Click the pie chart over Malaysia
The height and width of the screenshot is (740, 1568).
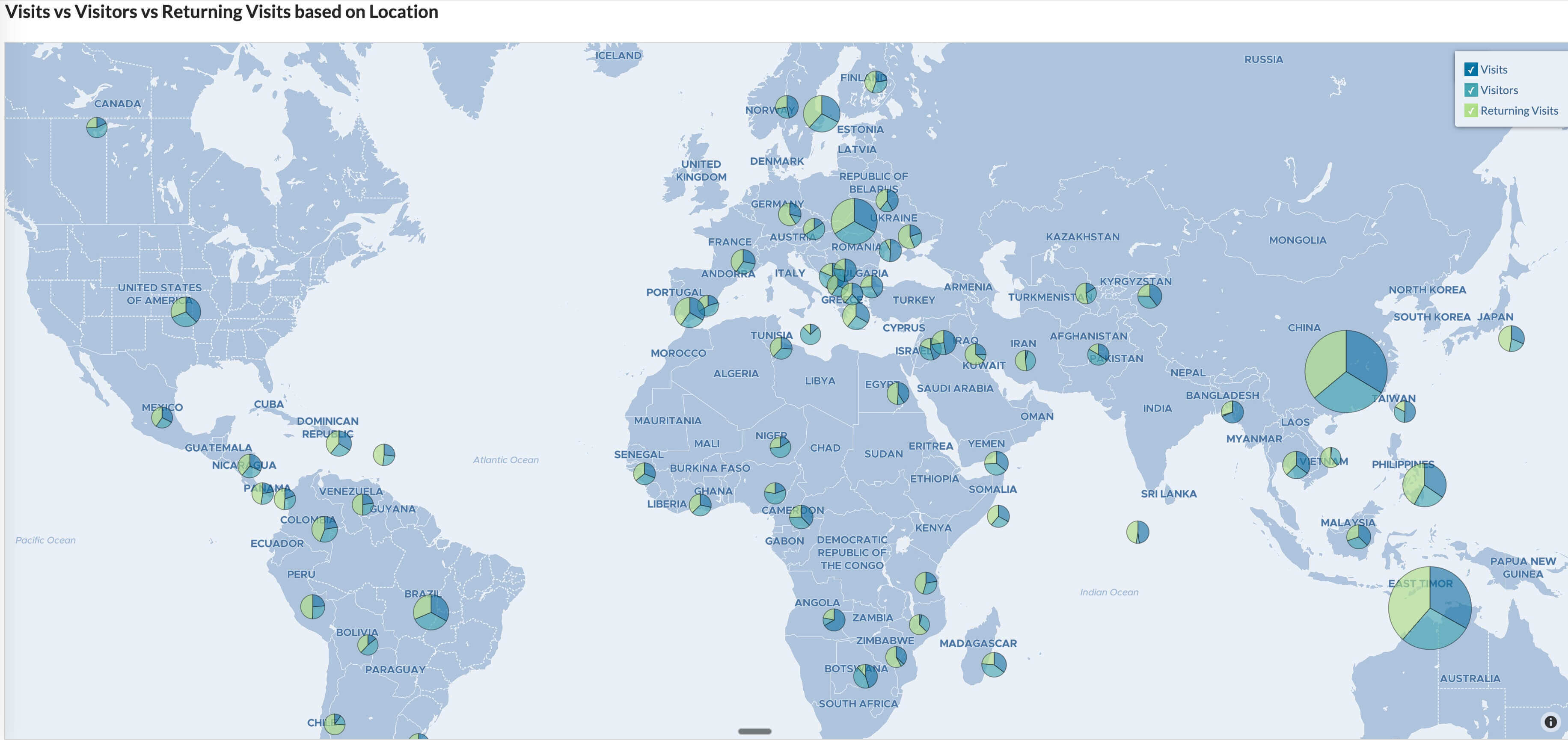point(1359,537)
